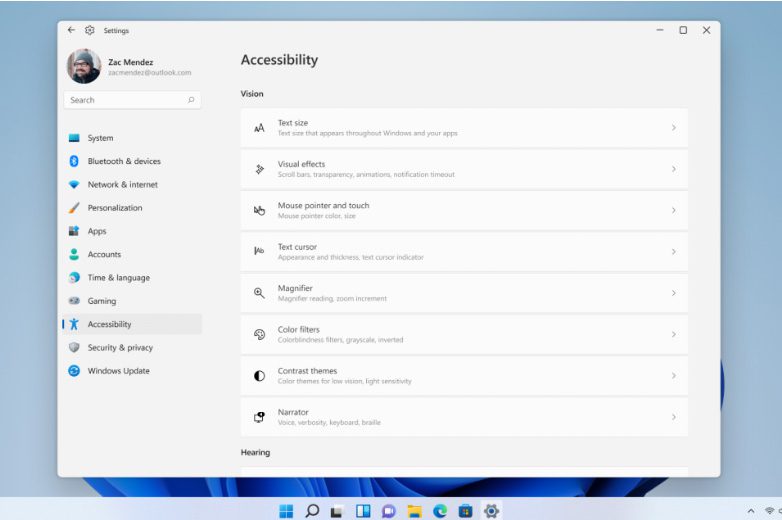Open Widgets on taskbar
This screenshot has width=782, height=520.
click(x=363, y=511)
